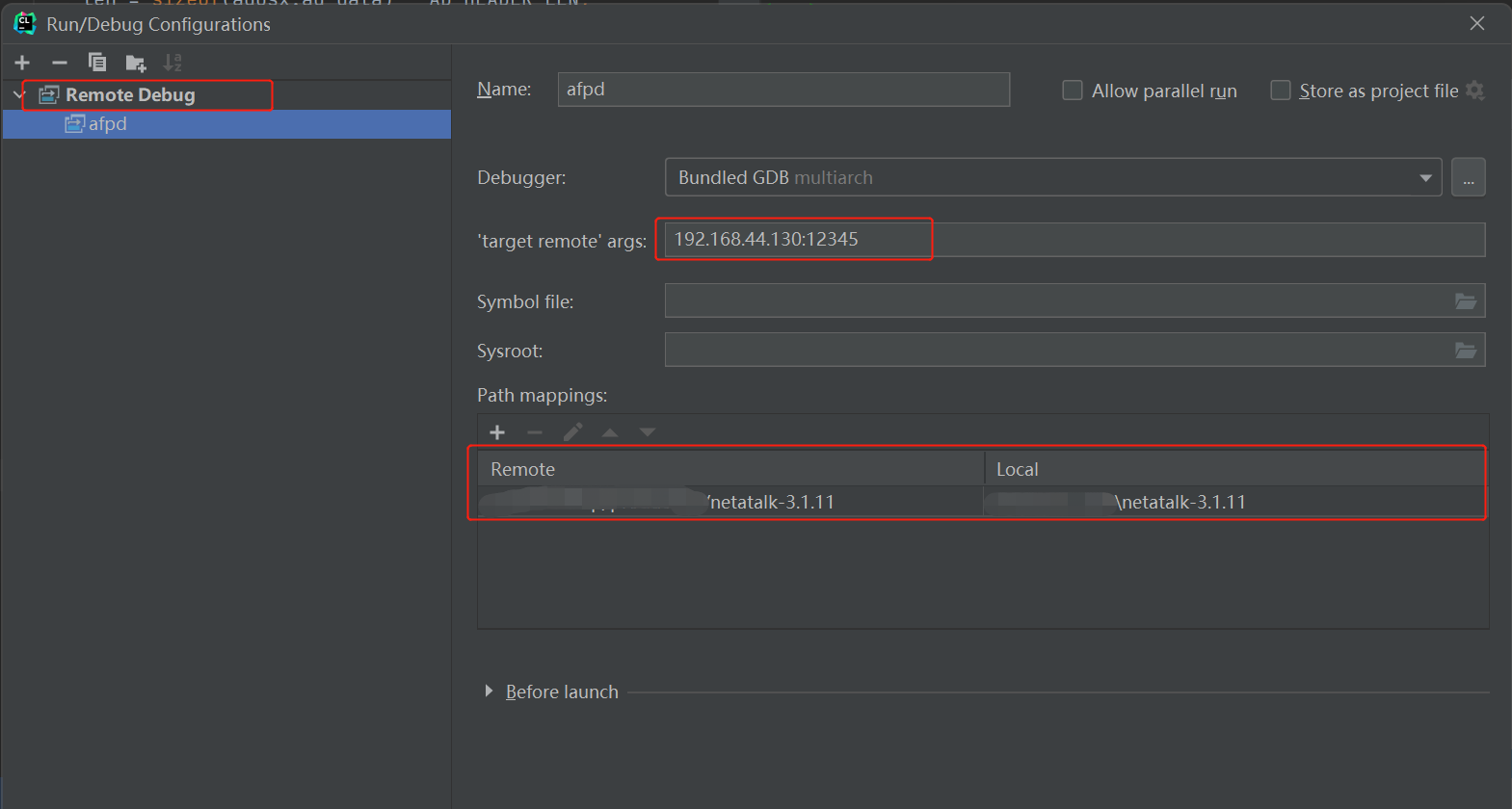The height and width of the screenshot is (809, 1512).
Task: Add a new path mapping
Action: click(497, 432)
